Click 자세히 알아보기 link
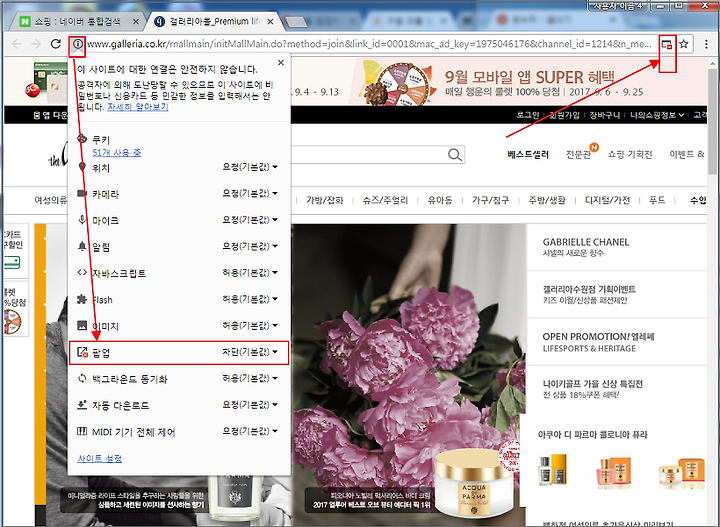720x527 pixels. pyautogui.click(x=138, y=107)
